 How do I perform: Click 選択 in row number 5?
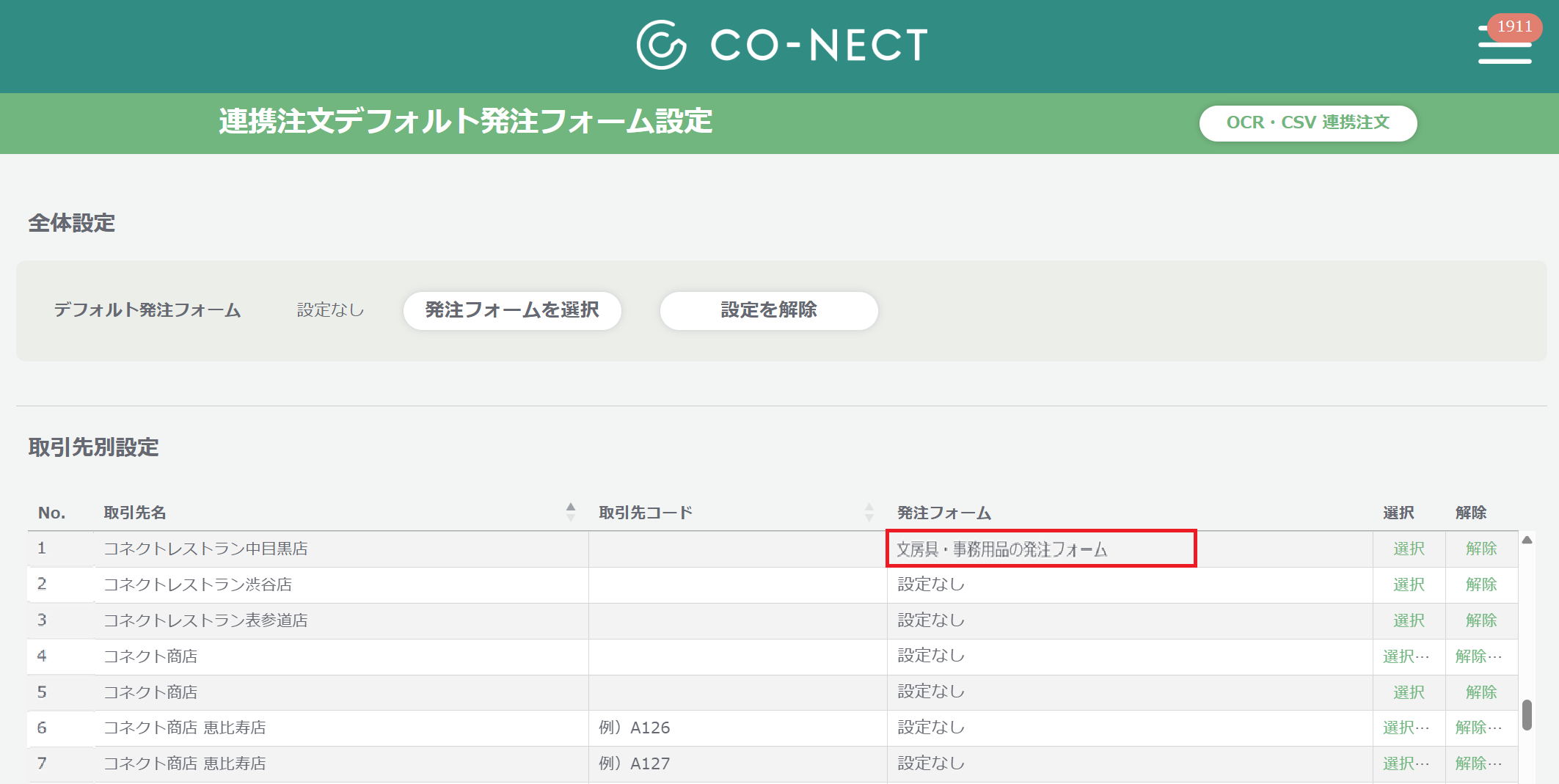(x=1409, y=692)
